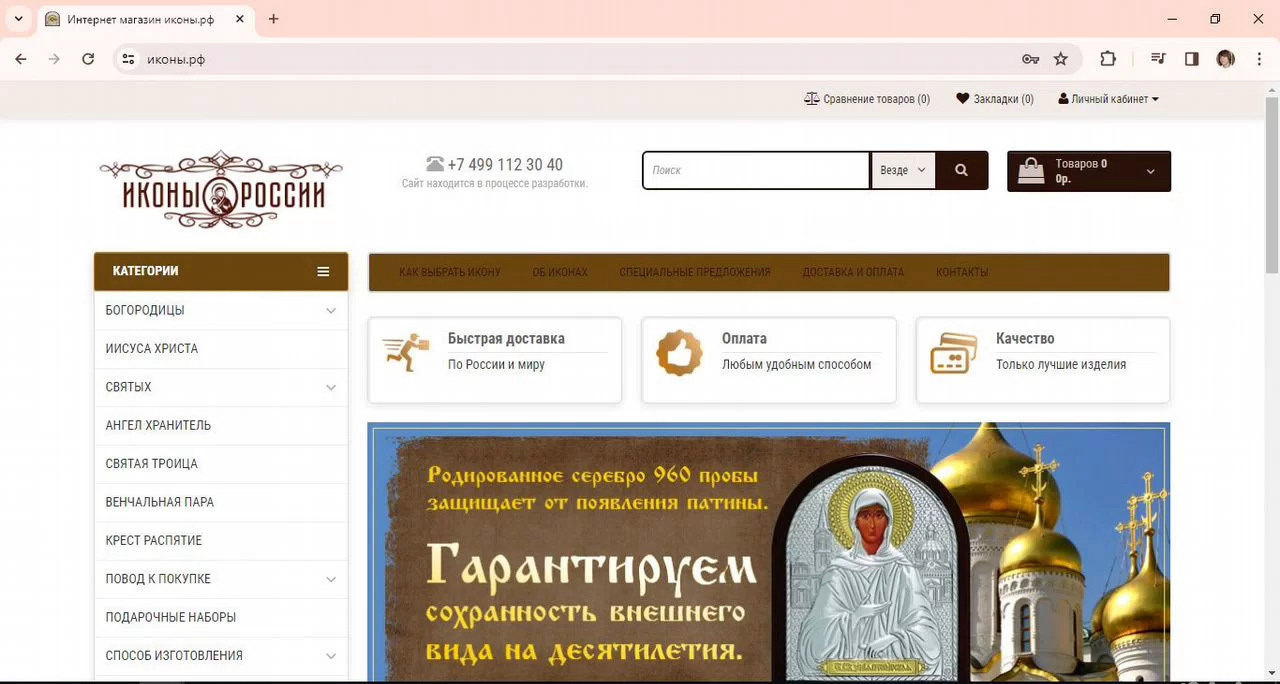Reload the page in browser
Image resolution: width=1280 pixels, height=684 pixels.
(88, 59)
